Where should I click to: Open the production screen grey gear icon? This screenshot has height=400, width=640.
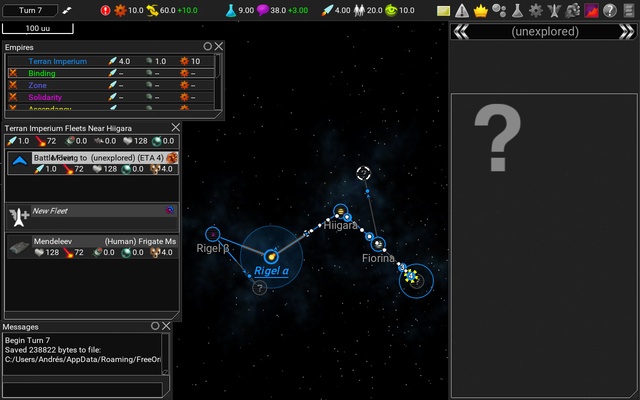[536, 11]
